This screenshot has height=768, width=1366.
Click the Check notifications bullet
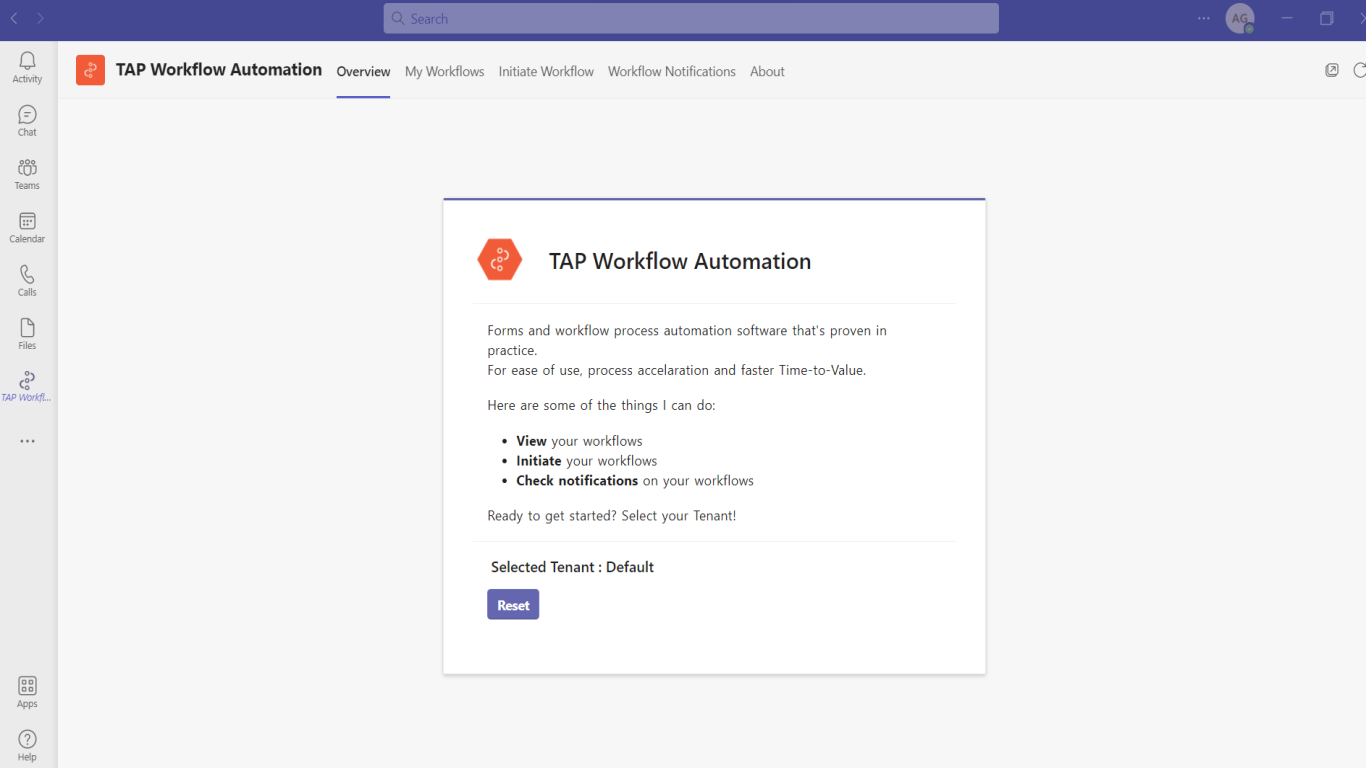click(635, 481)
